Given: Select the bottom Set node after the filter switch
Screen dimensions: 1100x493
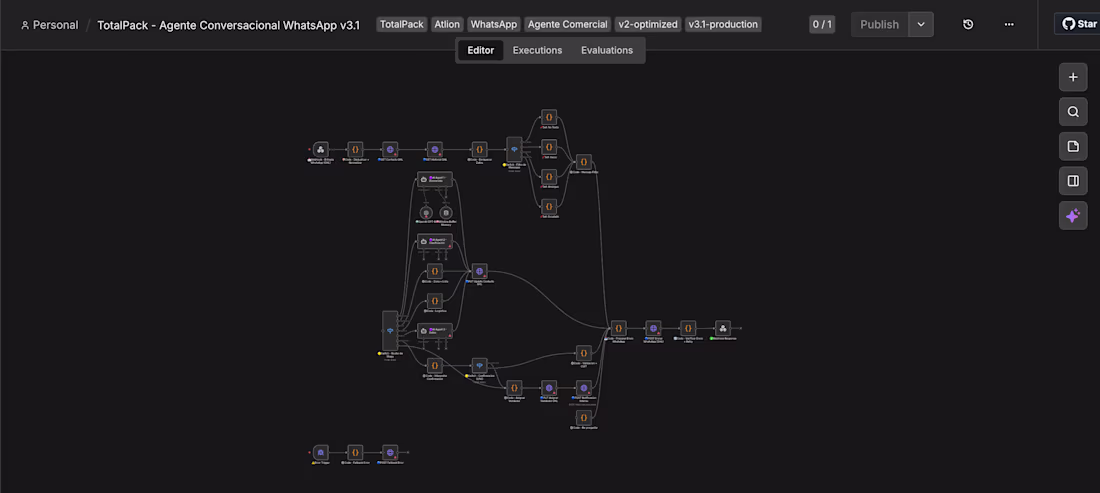Looking at the screenshot, I should point(549,206).
